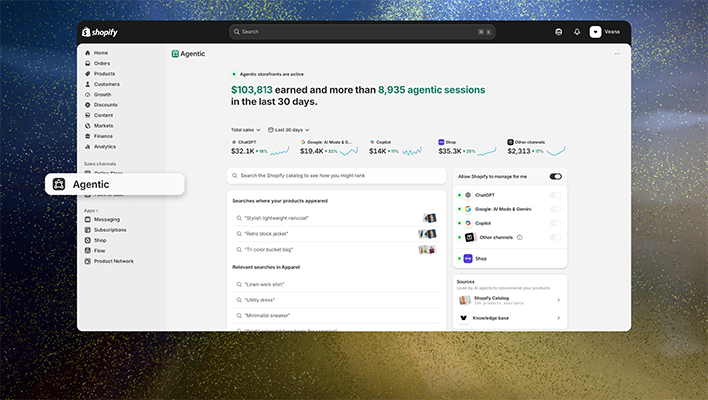Image resolution: width=708 pixels, height=400 pixels.
Task: Click the Tri color bucket bag thumbnail
Action: click(427, 250)
